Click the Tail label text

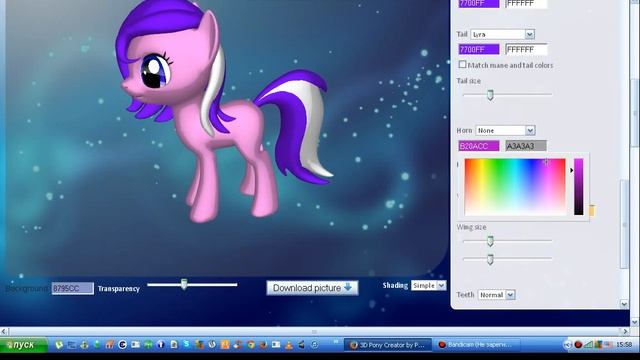click(462, 34)
